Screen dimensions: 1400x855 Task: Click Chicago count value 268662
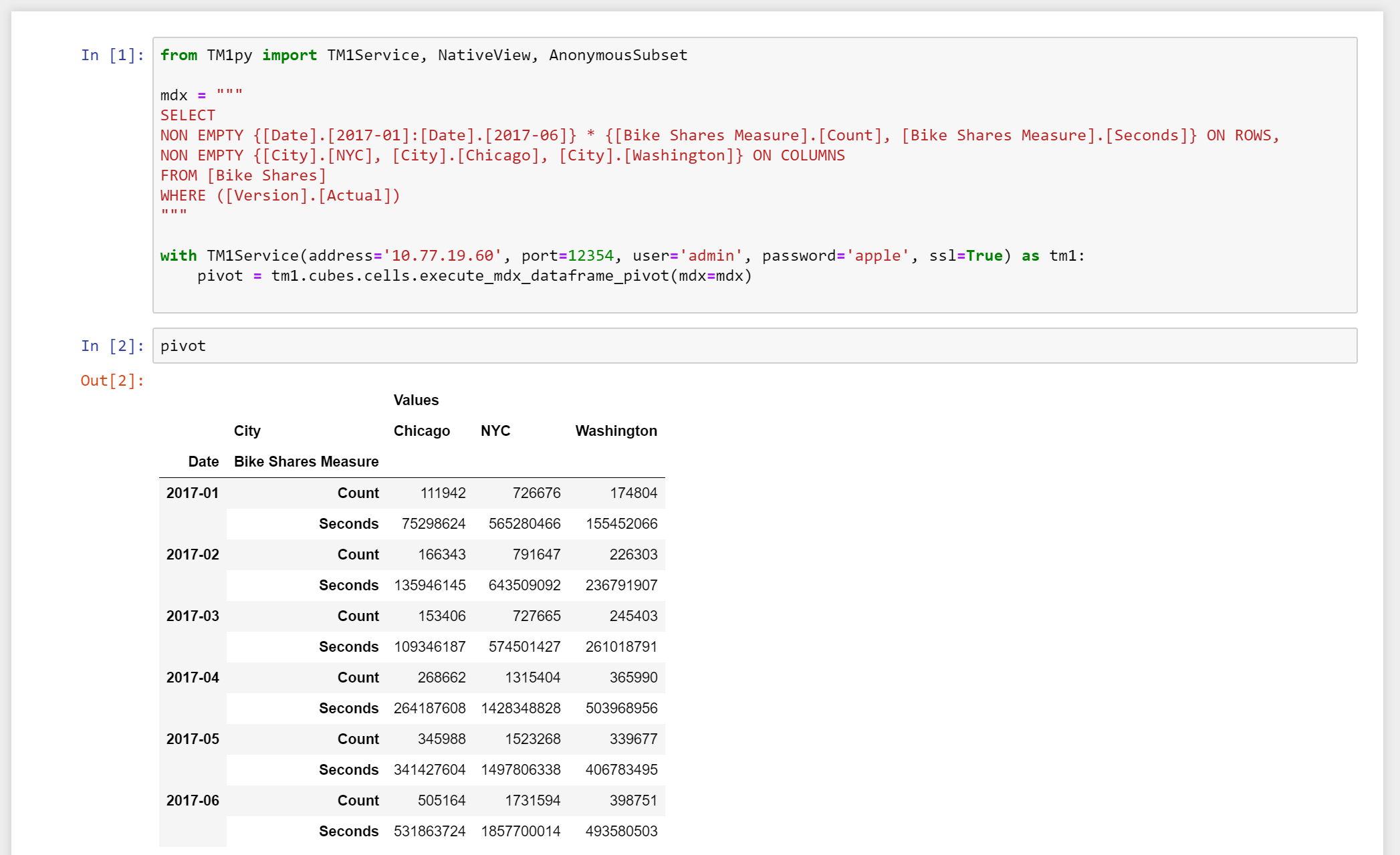[441, 677]
